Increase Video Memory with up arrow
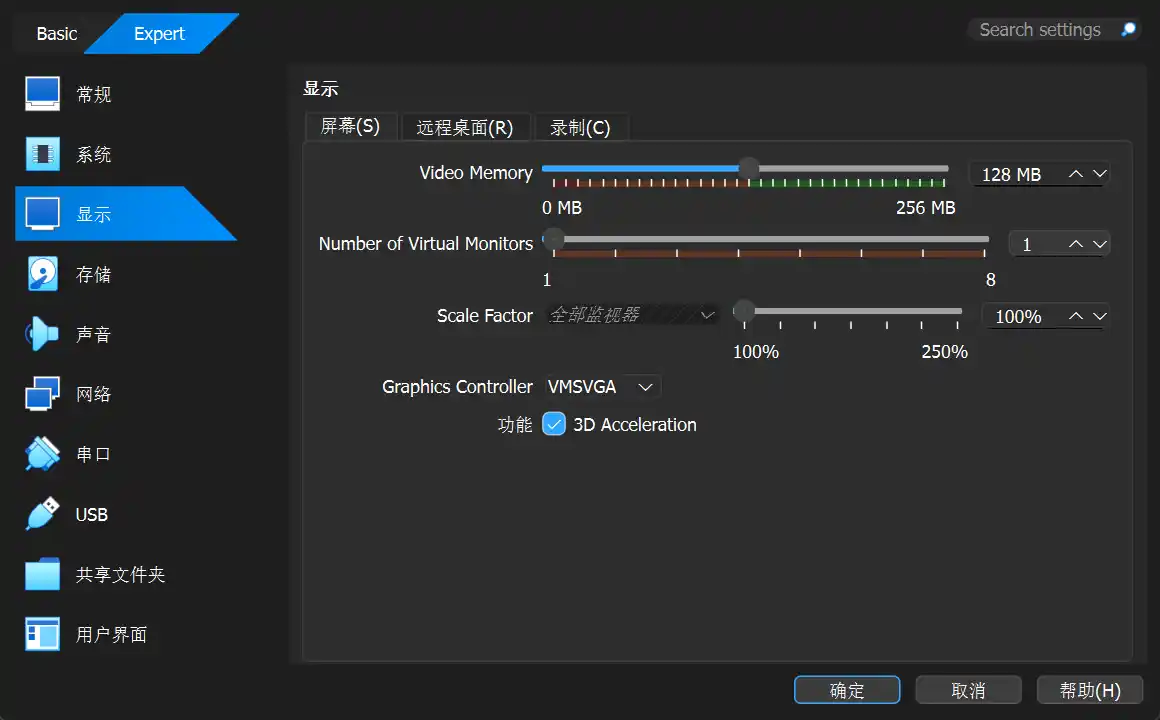The image size is (1160, 720). point(1076,174)
